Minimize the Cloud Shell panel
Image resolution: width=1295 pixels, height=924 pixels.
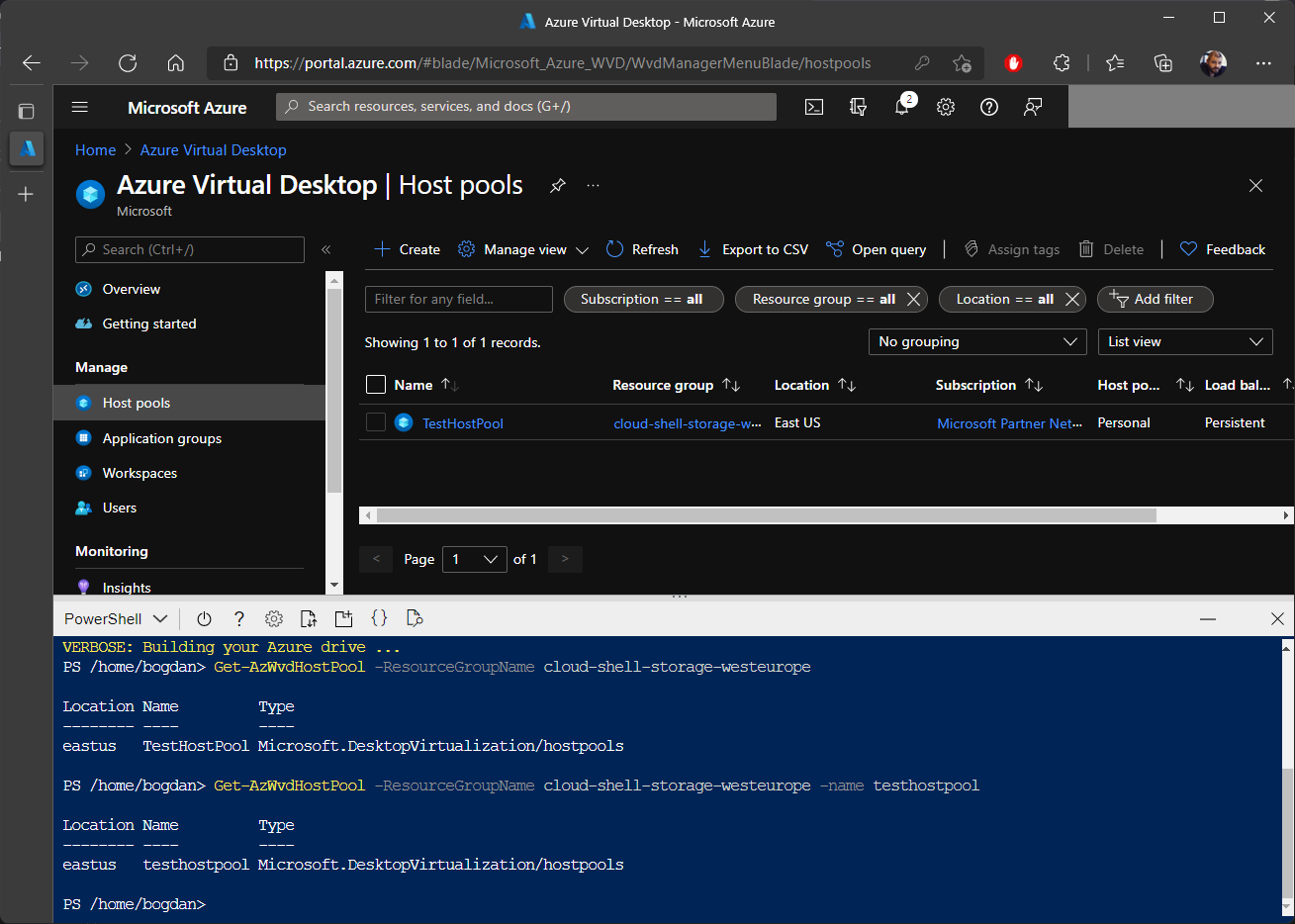(1208, 619)
